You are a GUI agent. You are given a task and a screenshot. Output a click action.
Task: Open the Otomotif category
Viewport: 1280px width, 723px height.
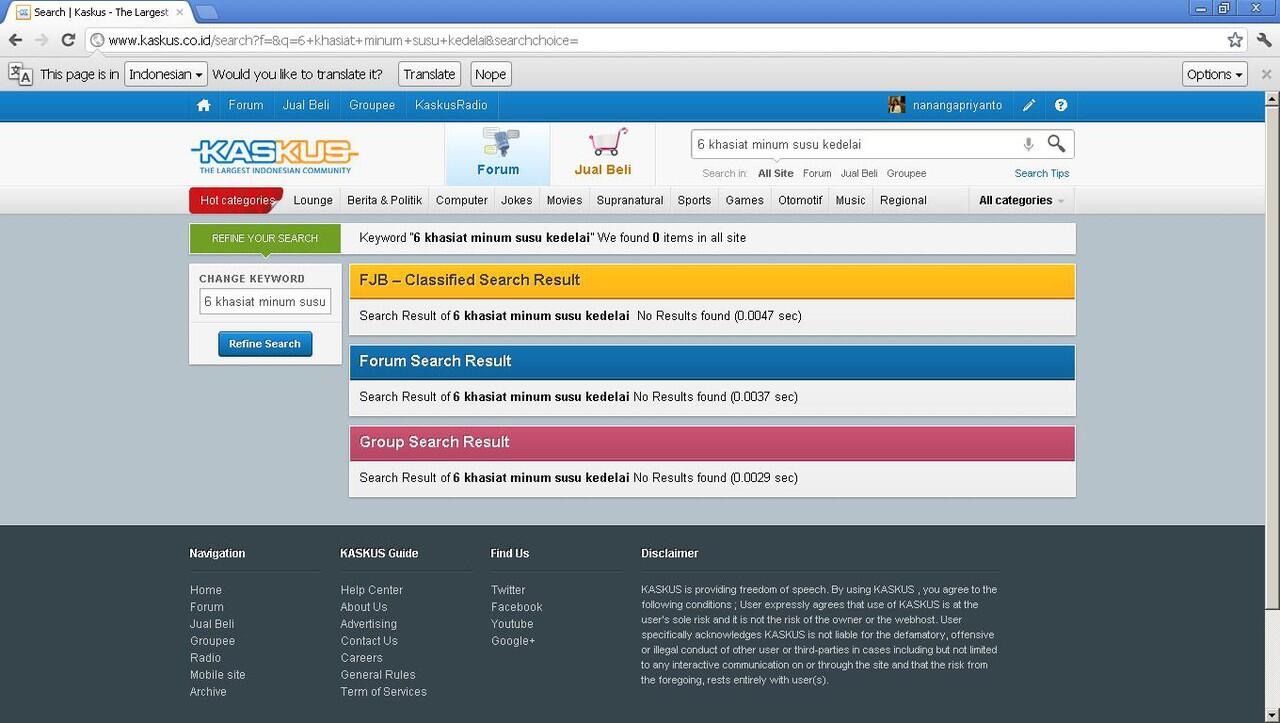[x=800, y=200]
